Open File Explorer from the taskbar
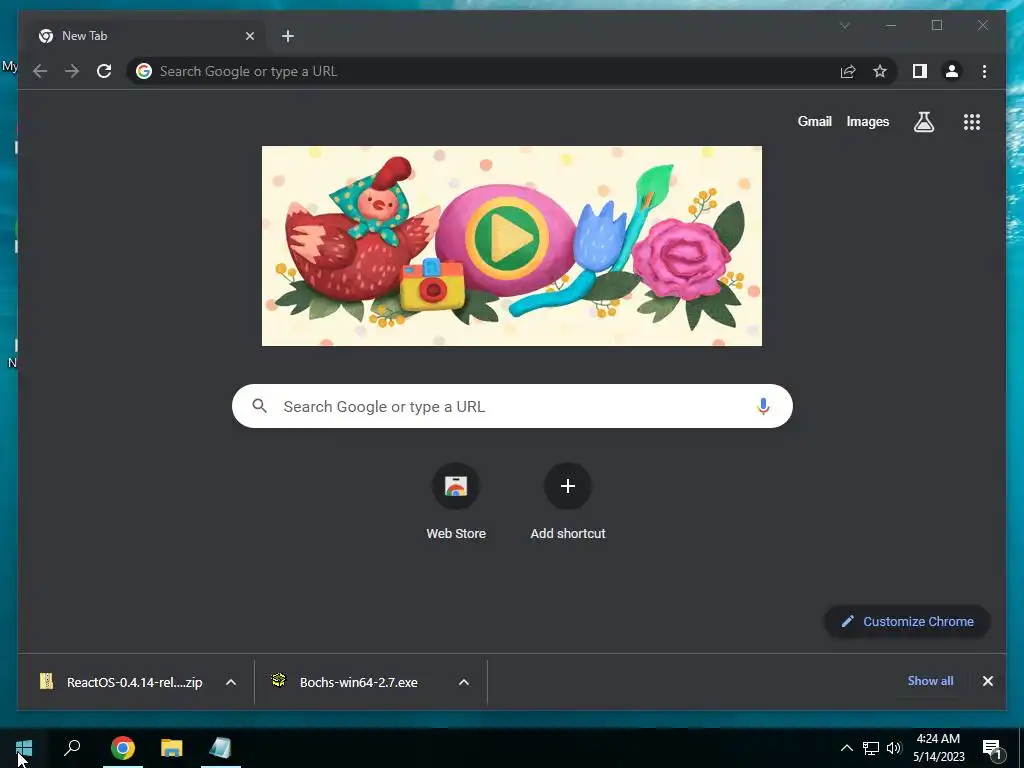 pyautogui.click(x=172, y=748)
